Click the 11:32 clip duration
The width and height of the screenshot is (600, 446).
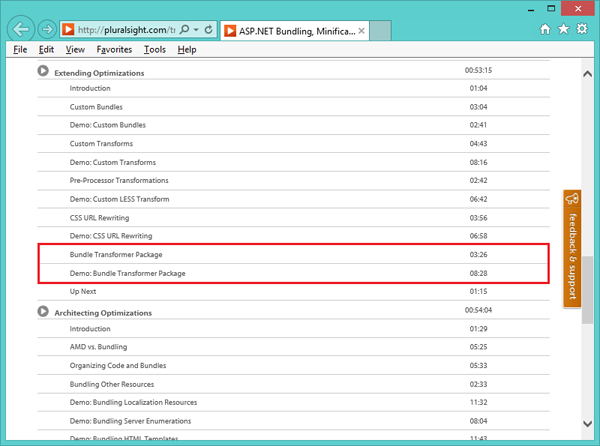[478, 402]
